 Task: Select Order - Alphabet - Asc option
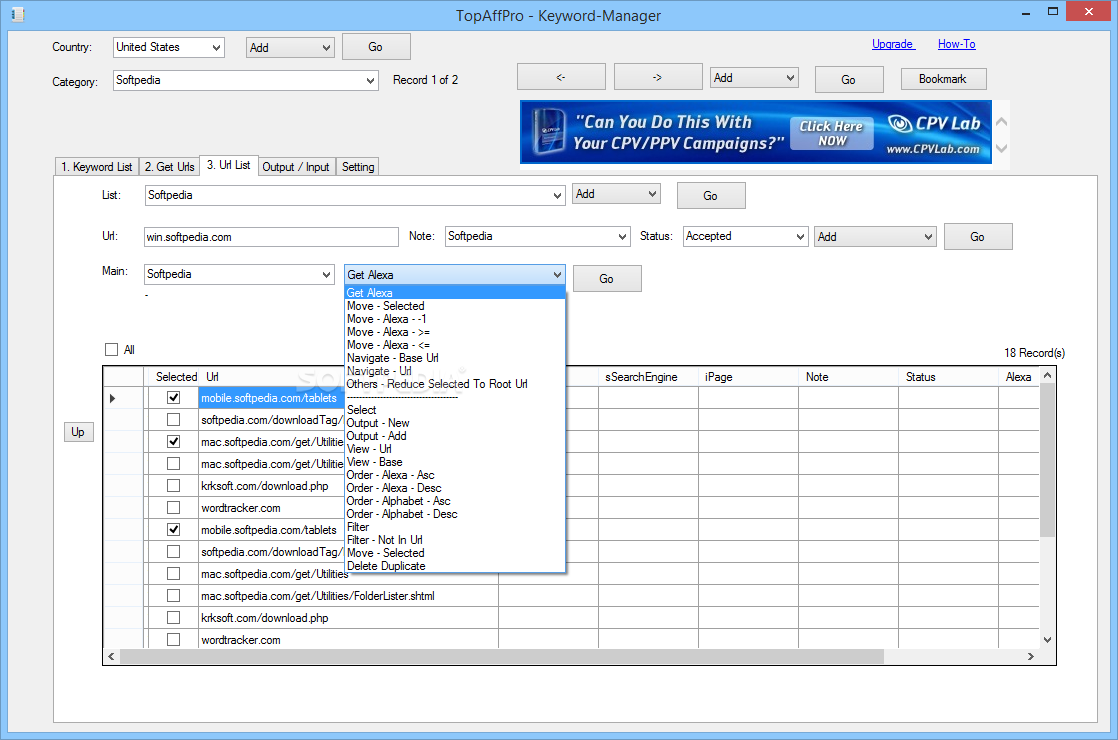(x=455, y=501)
